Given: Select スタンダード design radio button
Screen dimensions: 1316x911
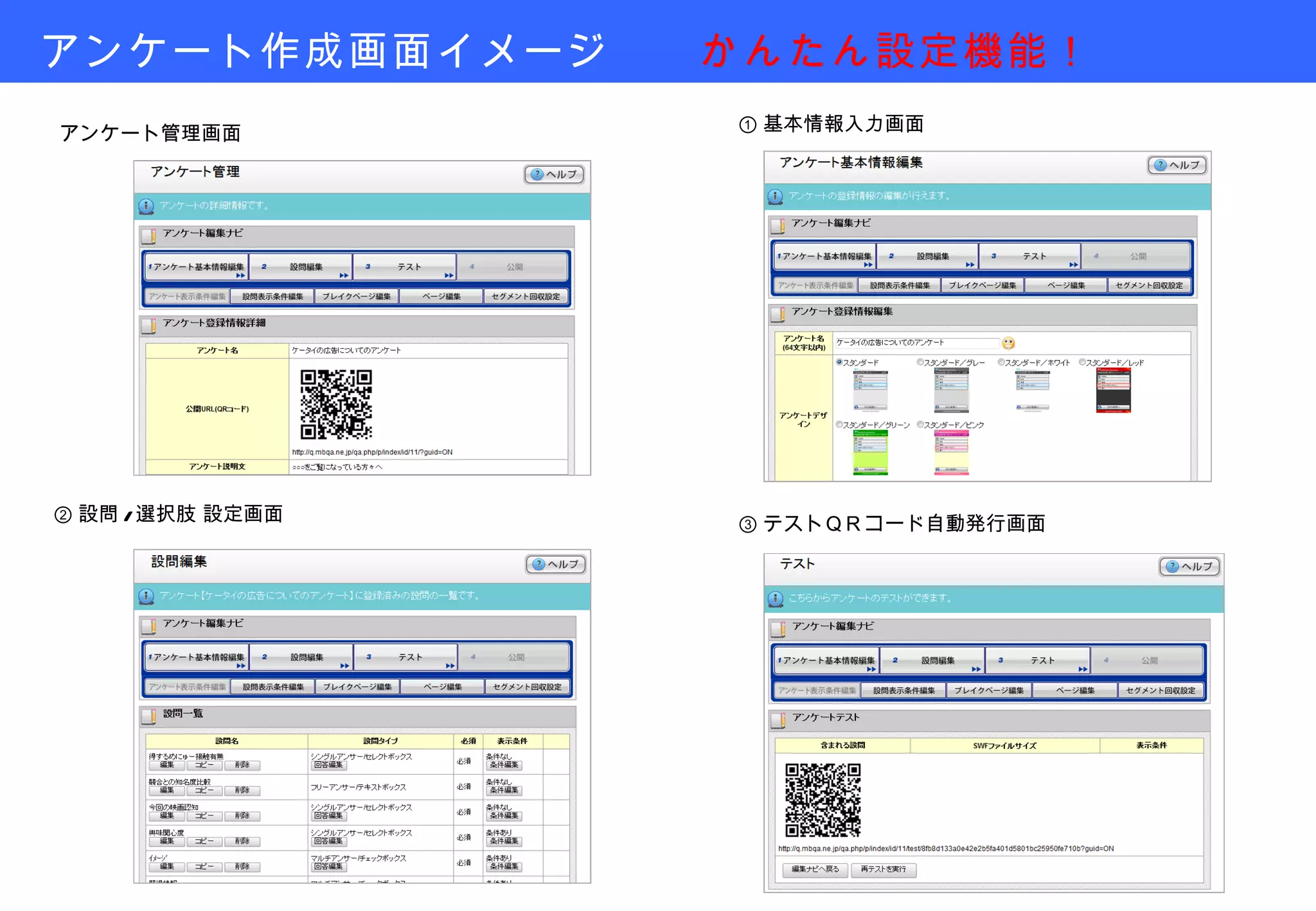Looking at the screenshot, I should click(x=839, y=362).
